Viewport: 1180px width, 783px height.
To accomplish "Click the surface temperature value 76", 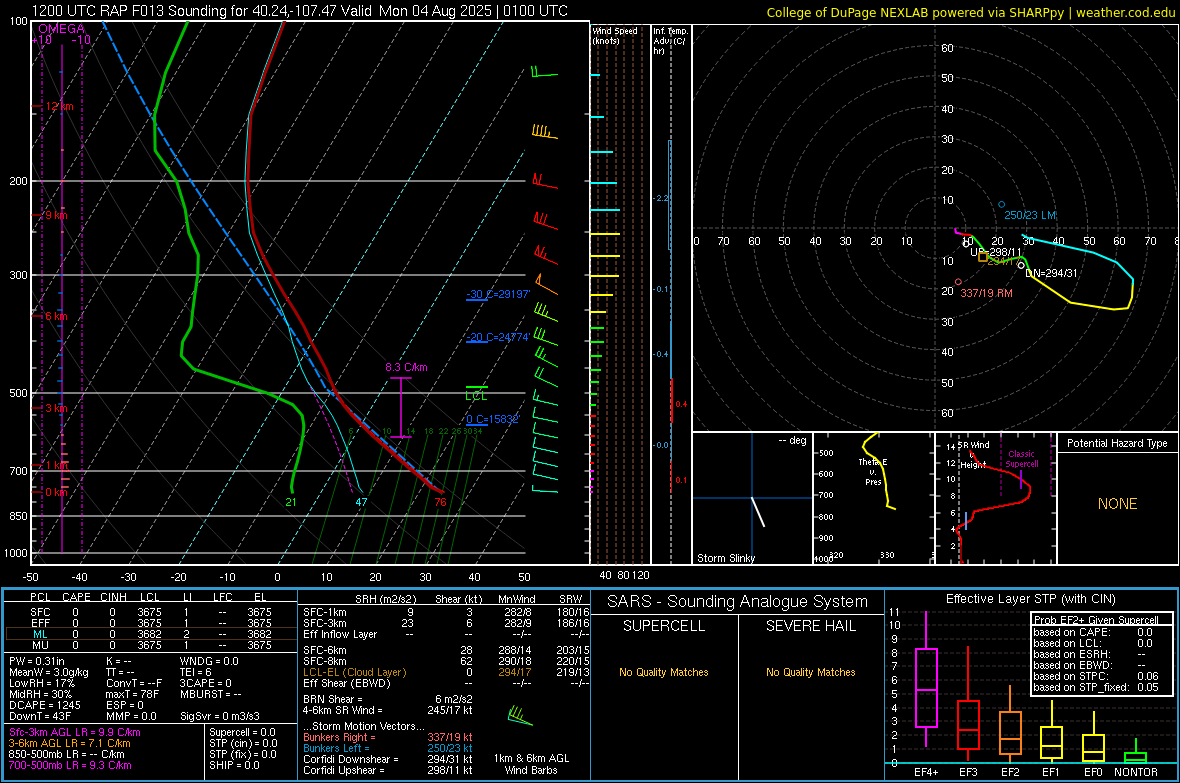I will (440, 502).
